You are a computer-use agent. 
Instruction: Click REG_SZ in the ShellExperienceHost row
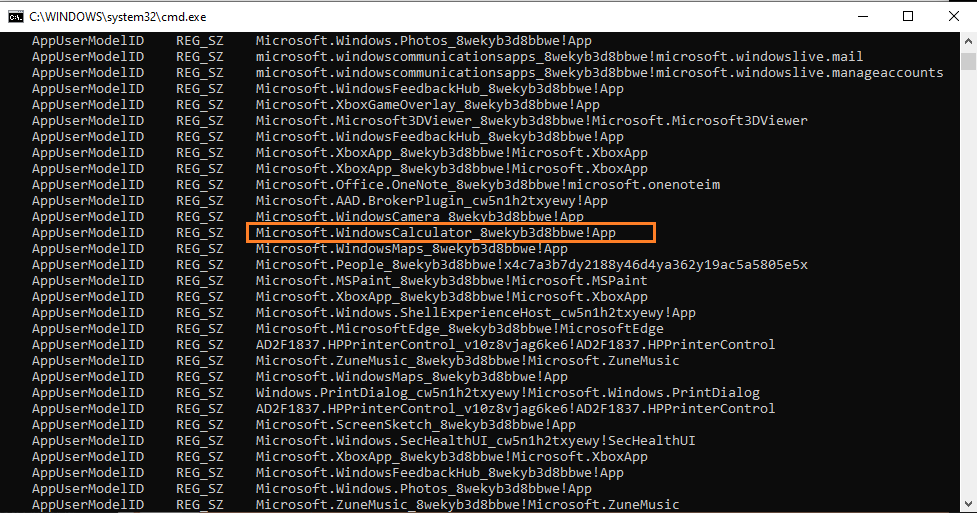[199, 313]
